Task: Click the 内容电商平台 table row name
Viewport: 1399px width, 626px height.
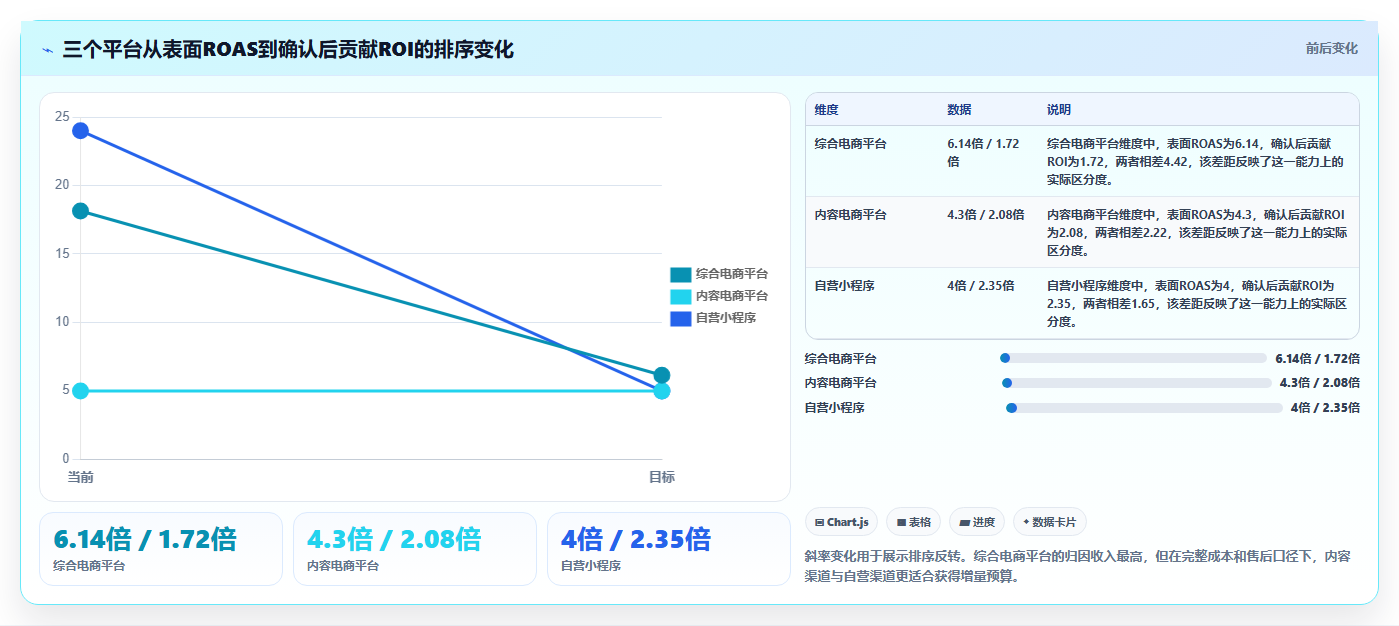Action: pos(850,215)
